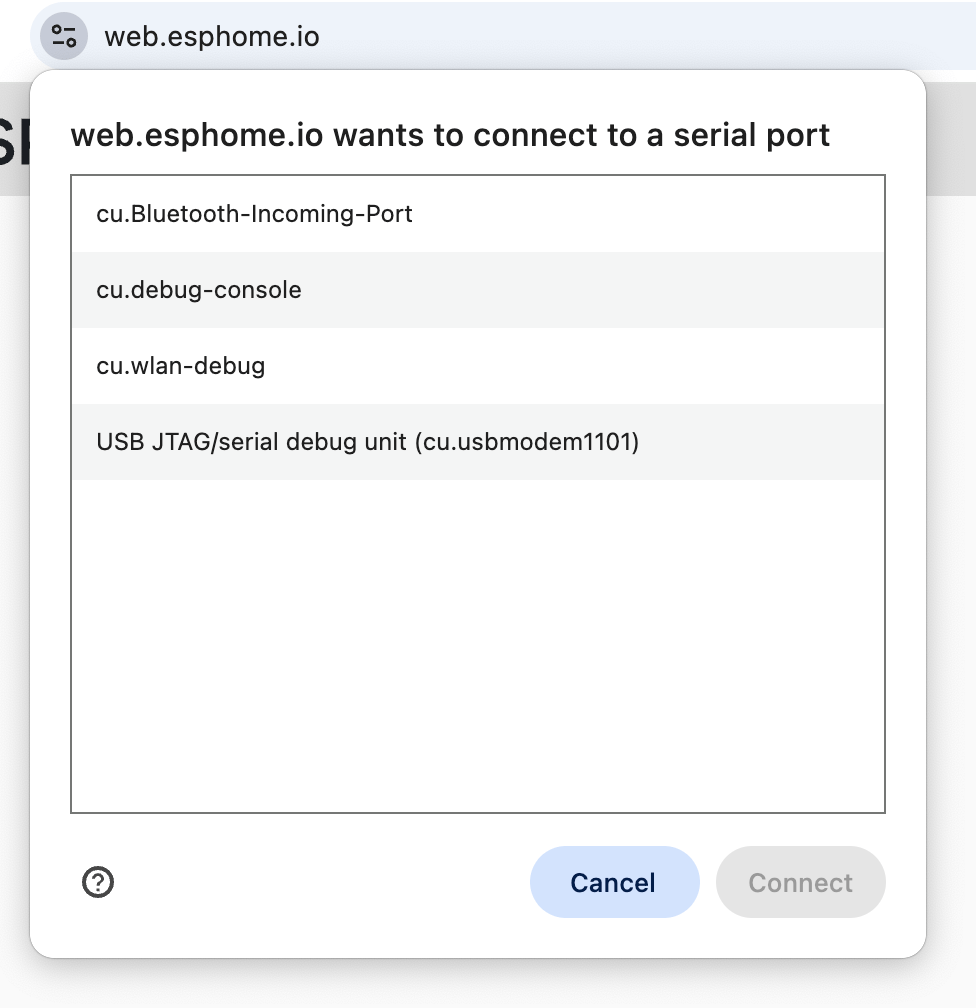Viewport: 976px width, 1008px height.
Task: Get help about serial port permissions
Action: (98, 882)
